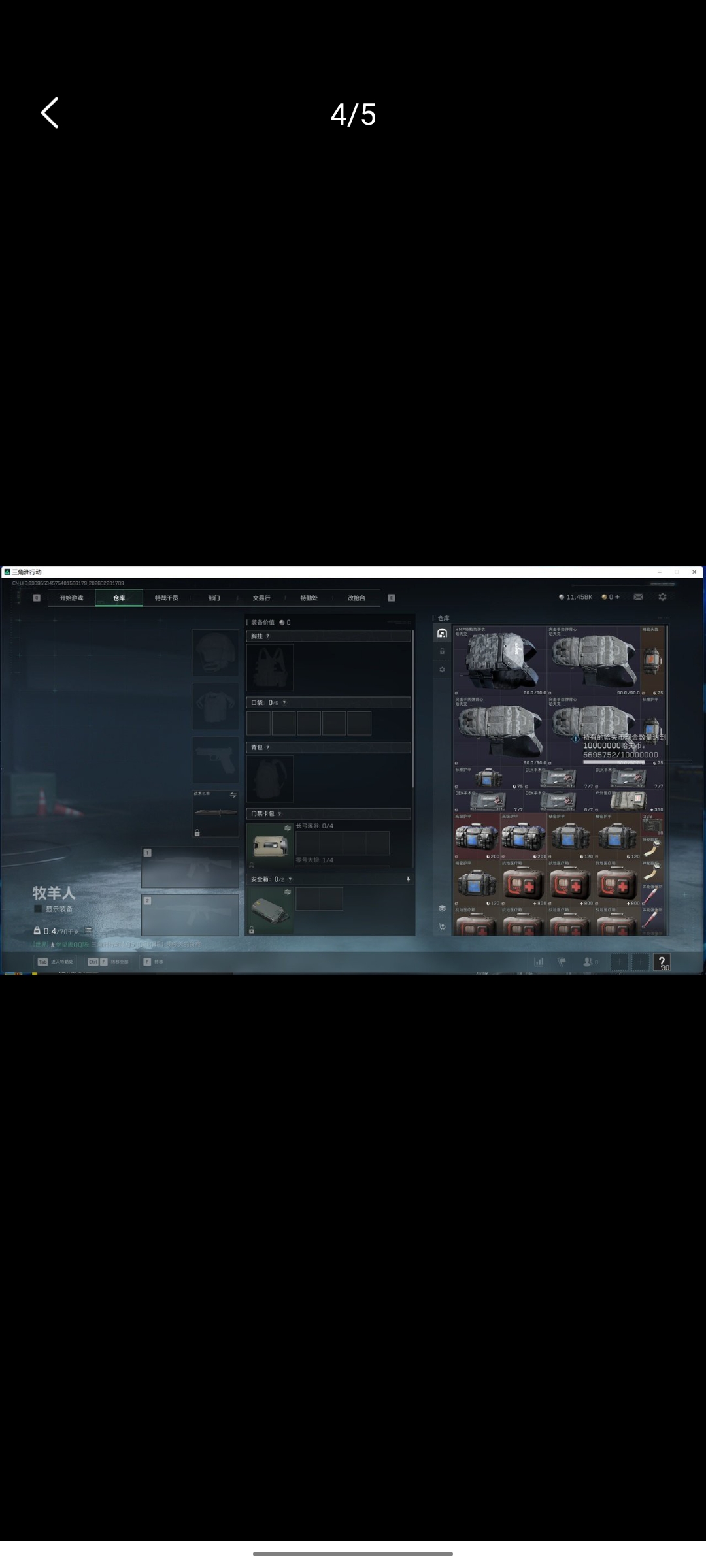This screenshot has width=706, height=1568.
Task: Click the warehouse sidebar lock icon
Action: coord(443,652)
